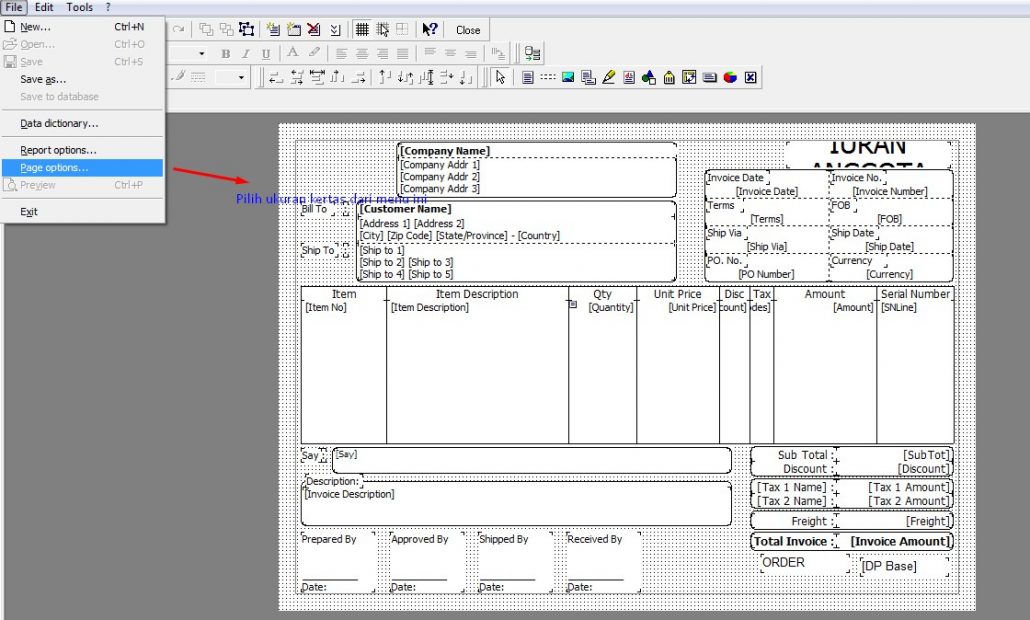This screenshot has width=1030, height=620.
Task: Choose Data dictionary... in File menu
Action: pyautogui.click(x=82, y=123)
